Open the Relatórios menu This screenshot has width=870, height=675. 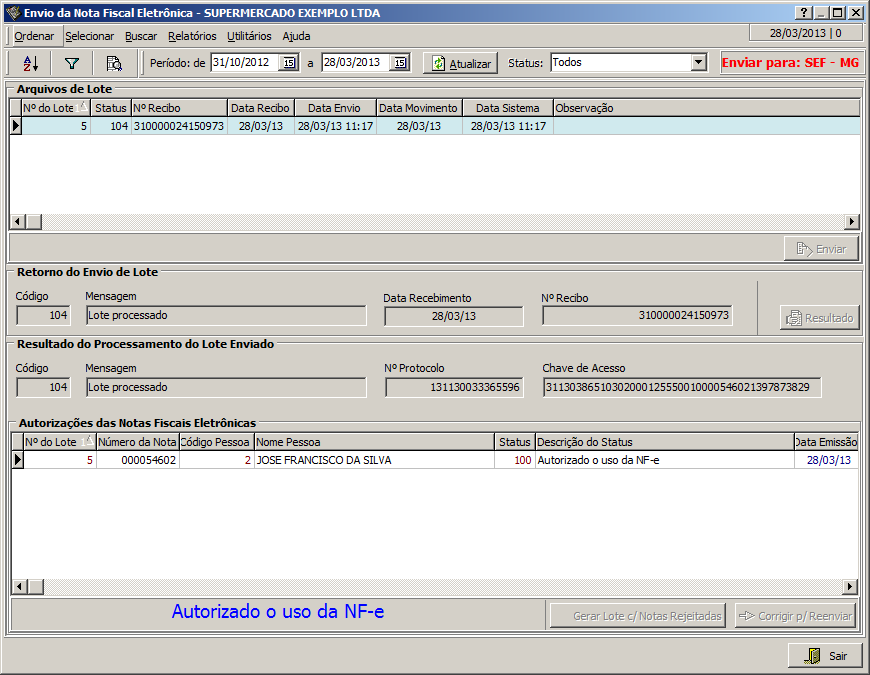192,36
